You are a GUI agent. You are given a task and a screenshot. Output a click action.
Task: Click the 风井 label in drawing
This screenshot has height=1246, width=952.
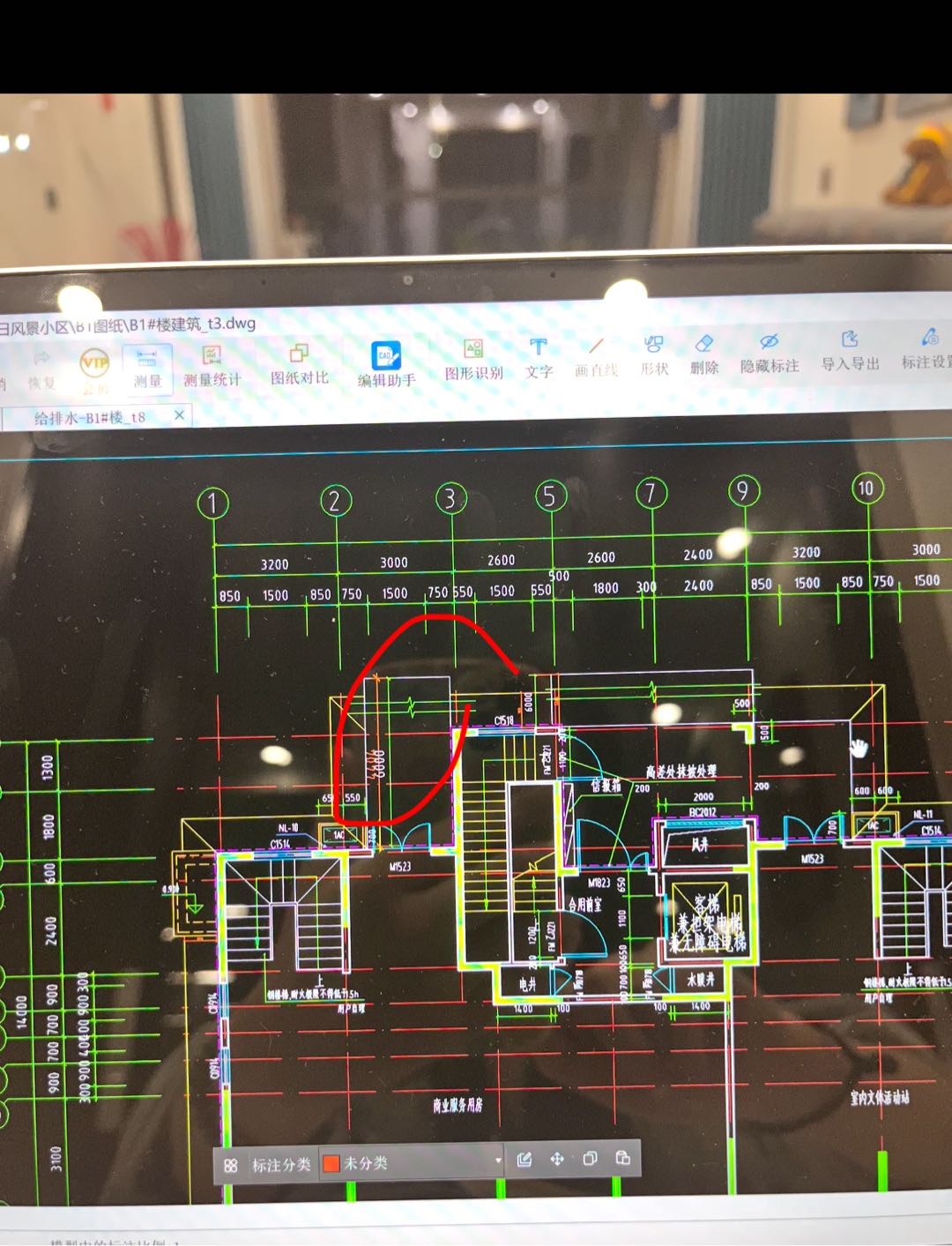pos(700,844)
